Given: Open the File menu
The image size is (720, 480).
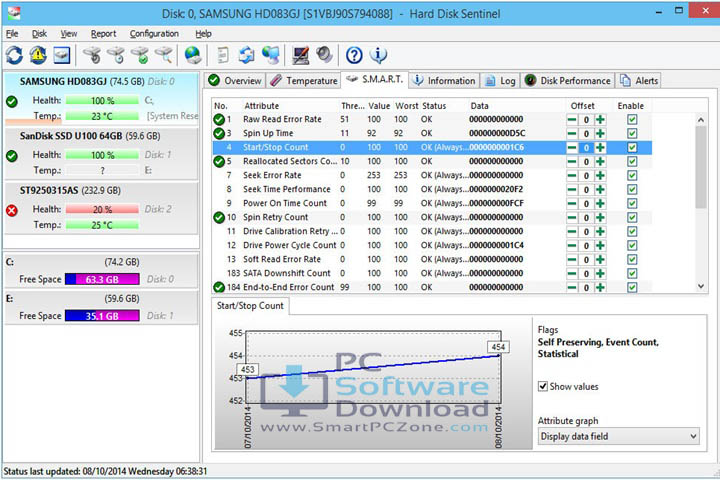Looking at the screenshot, I should 12,34.
